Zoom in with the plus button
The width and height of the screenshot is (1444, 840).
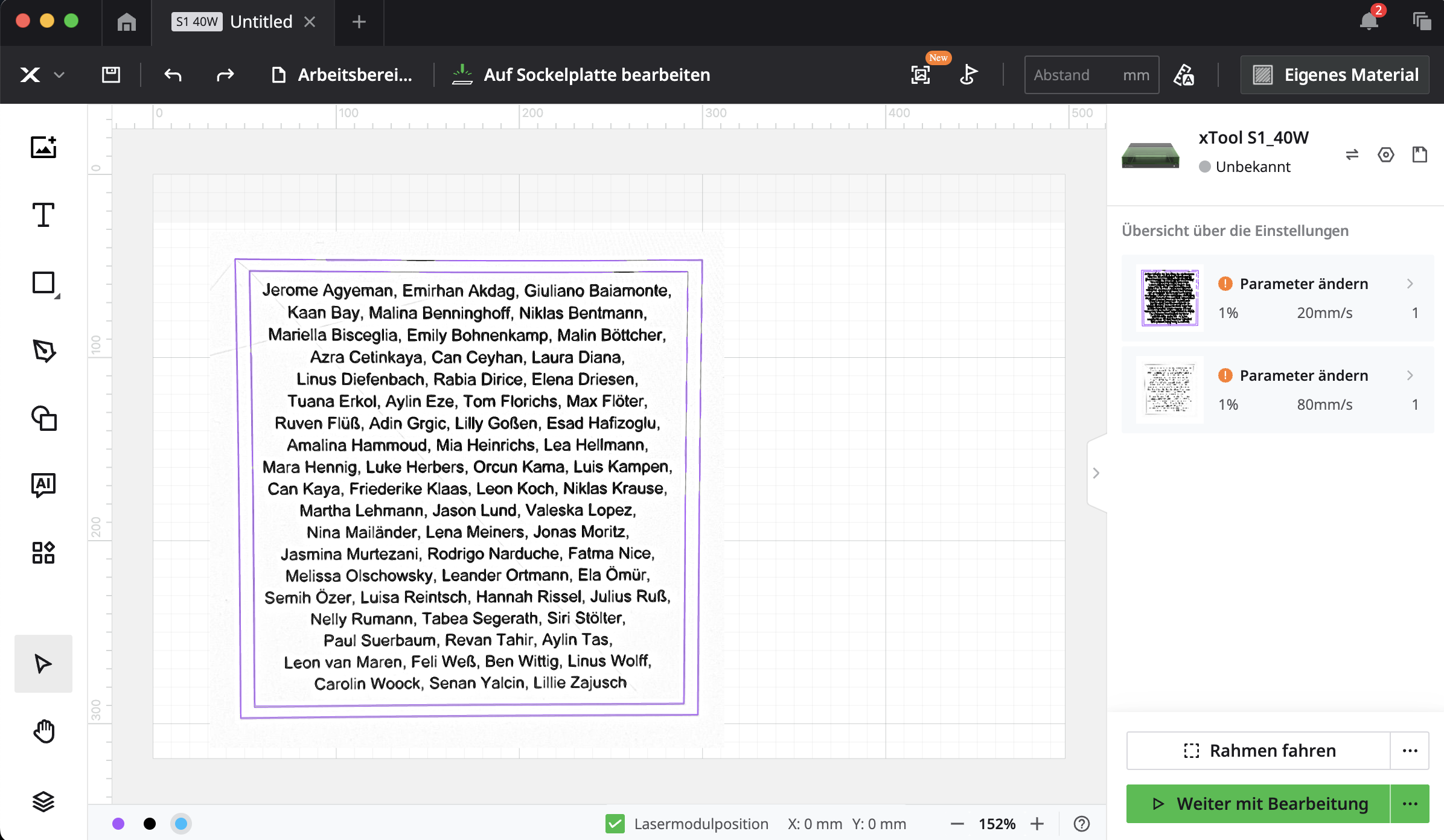(x=1037, y=824)
